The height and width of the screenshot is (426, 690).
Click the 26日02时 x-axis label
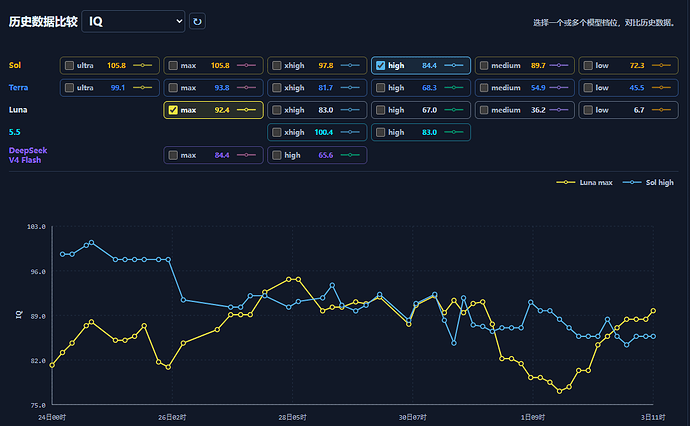click(x=172, y=417)
